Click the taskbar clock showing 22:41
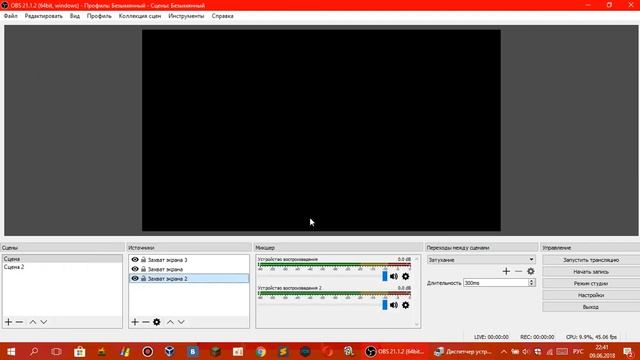Viewport: 640px width, 360px height. (x=602, y=351)
